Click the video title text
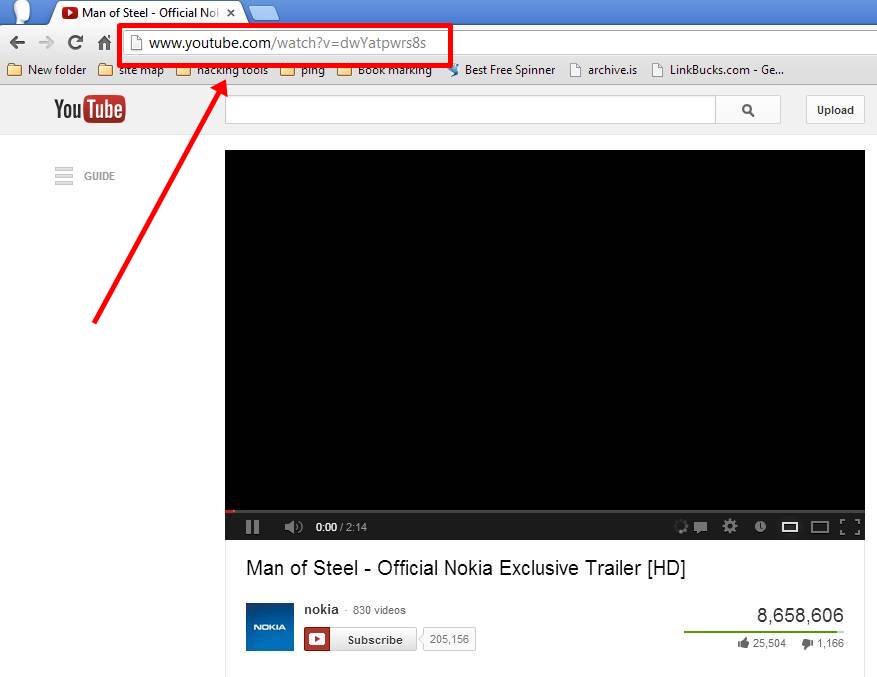The height and width of the screenshot is (677, 877). click(x=465, y=568)
